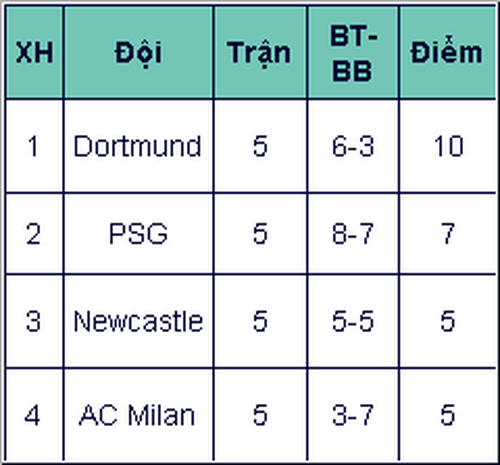Screen dimensions: 500x465
Task: Select Dortmund's matches played cell
Action: (260, 146)
